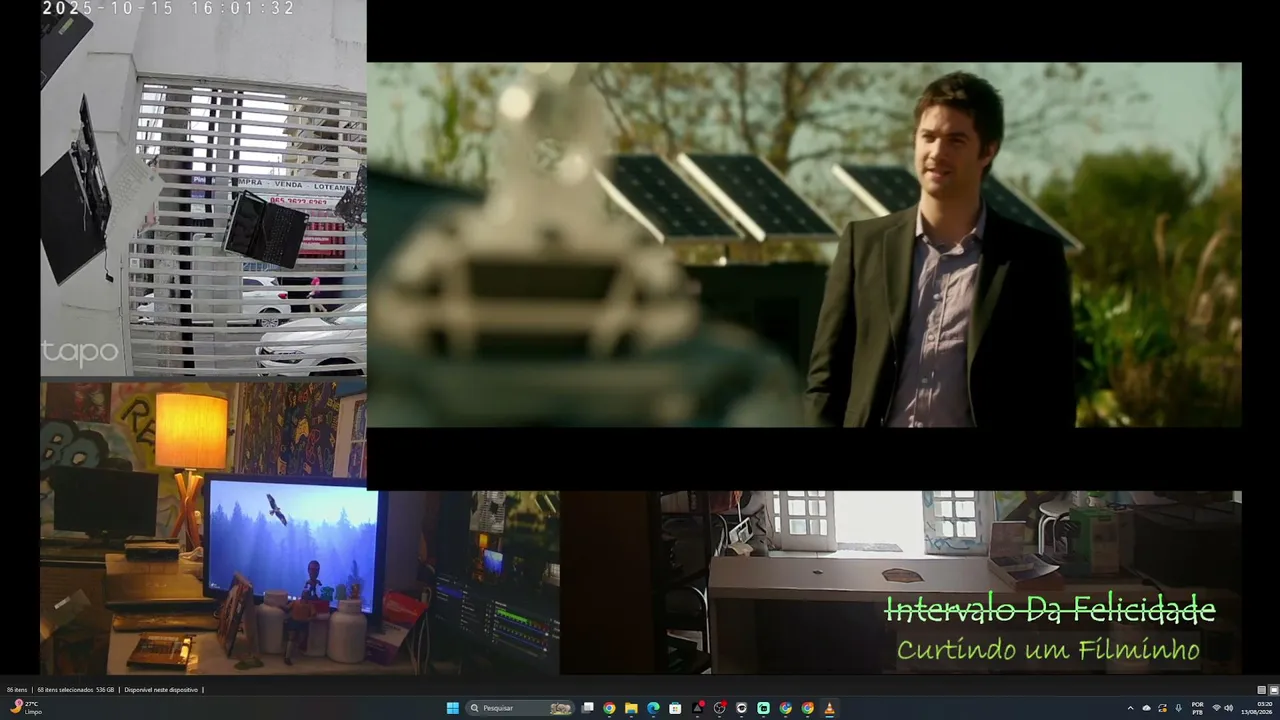Open the weather widget showing 27°C

click(24, 707)
